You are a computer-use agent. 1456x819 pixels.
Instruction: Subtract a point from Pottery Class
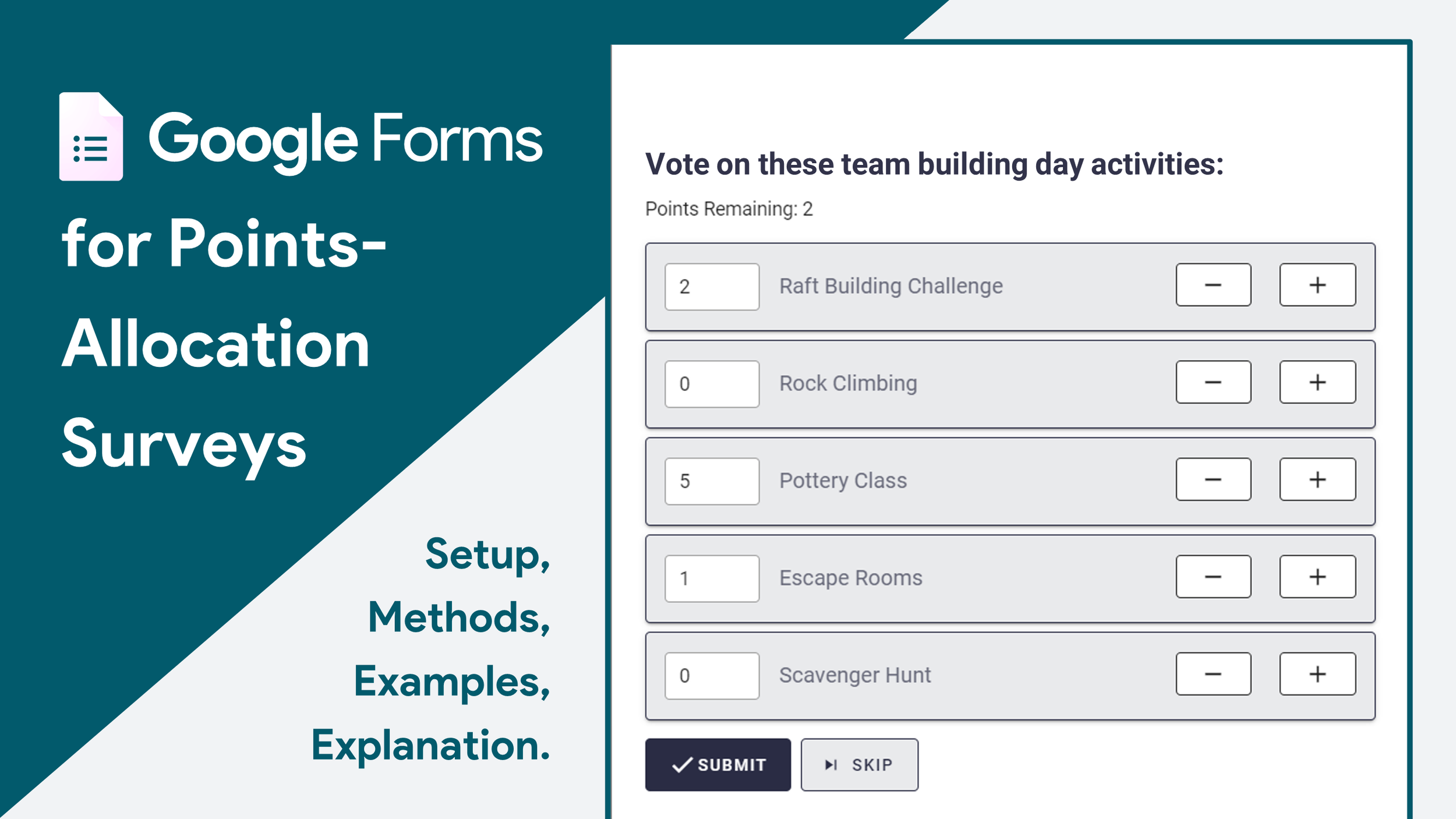1213,479
